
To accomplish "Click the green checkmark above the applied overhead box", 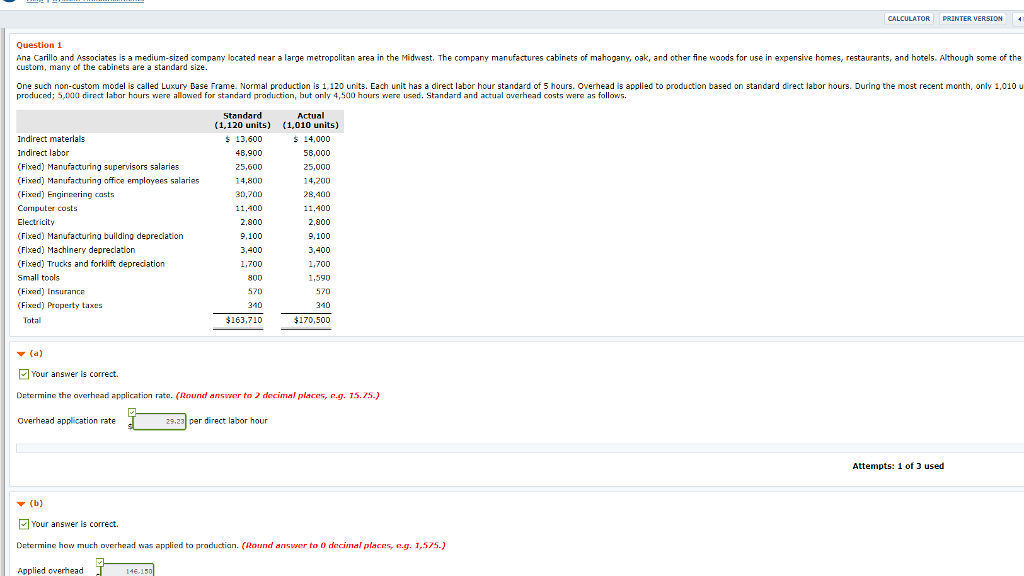I will coord(98,562).
